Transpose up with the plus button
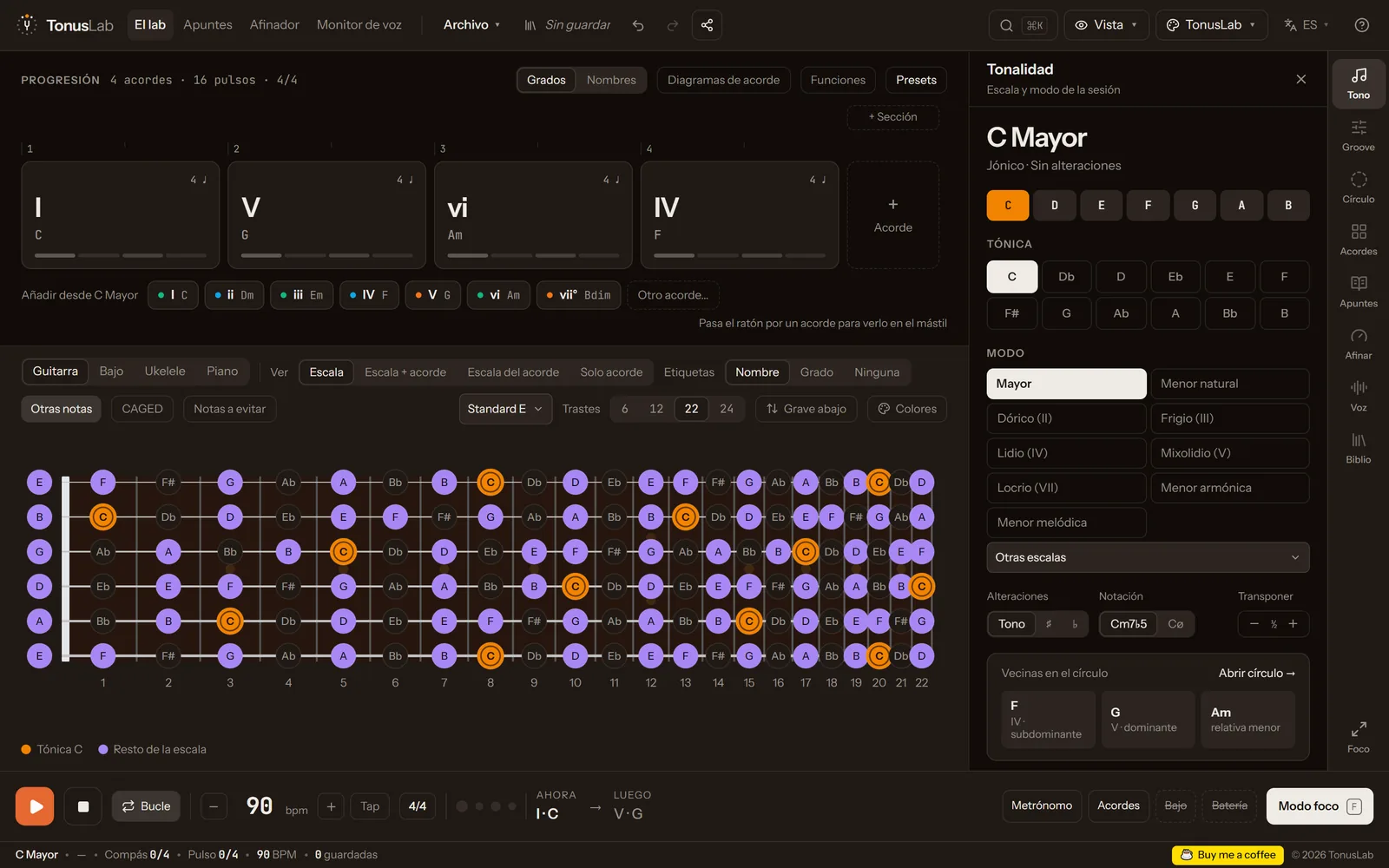The height and width of the screenshot is (868, 1389). pos(1293,624)
